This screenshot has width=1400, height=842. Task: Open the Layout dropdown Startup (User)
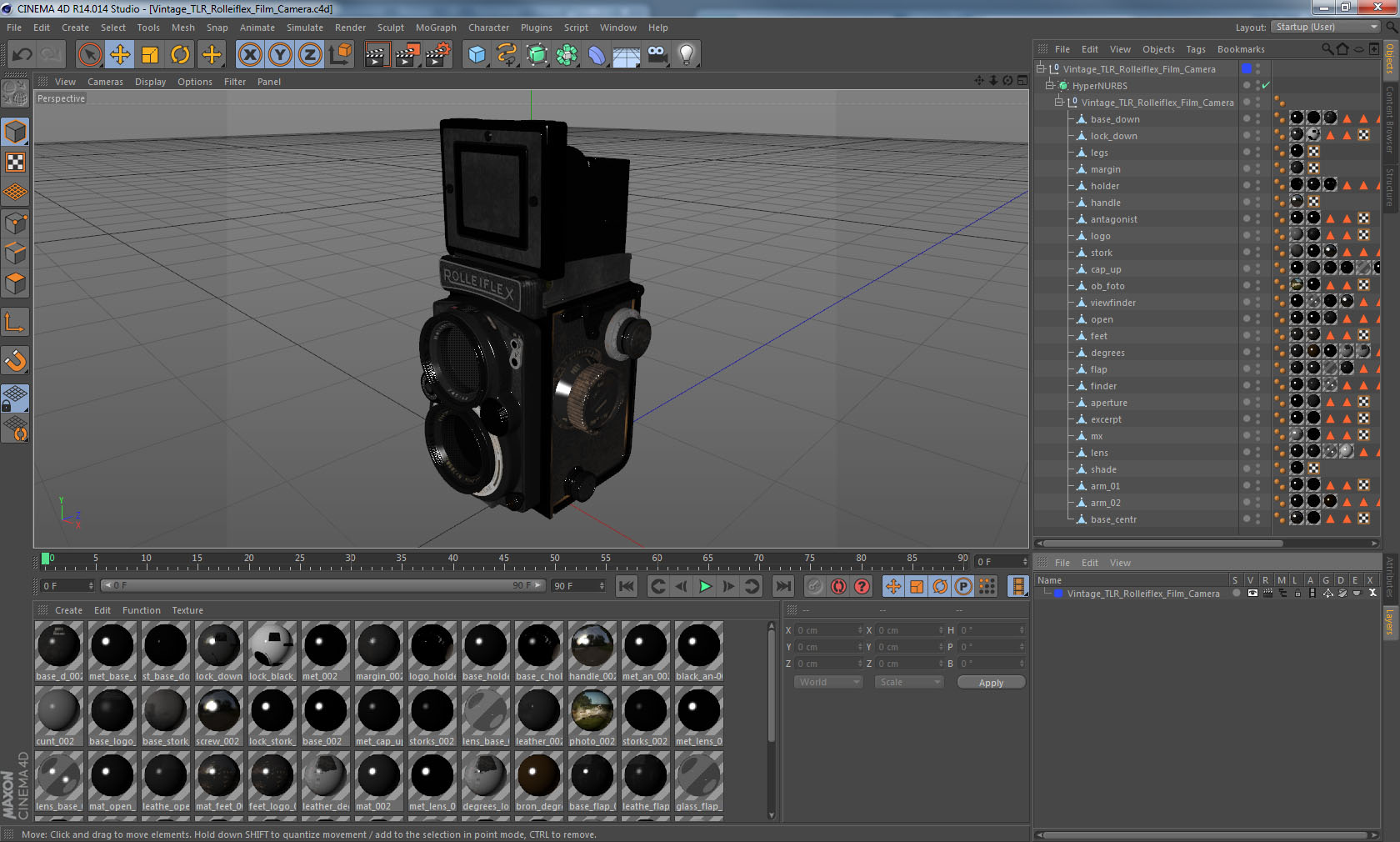coord(1327,27)
